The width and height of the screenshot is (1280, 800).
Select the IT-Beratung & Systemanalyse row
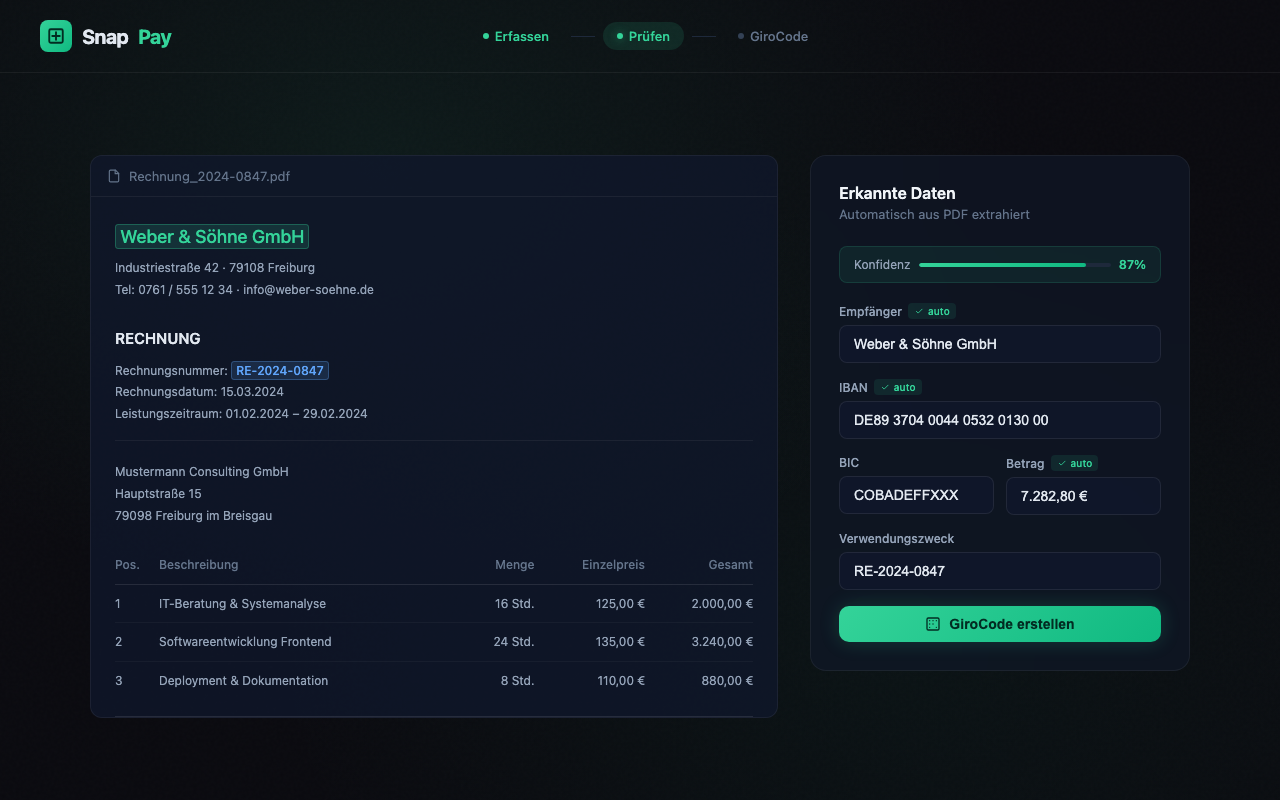434,604
